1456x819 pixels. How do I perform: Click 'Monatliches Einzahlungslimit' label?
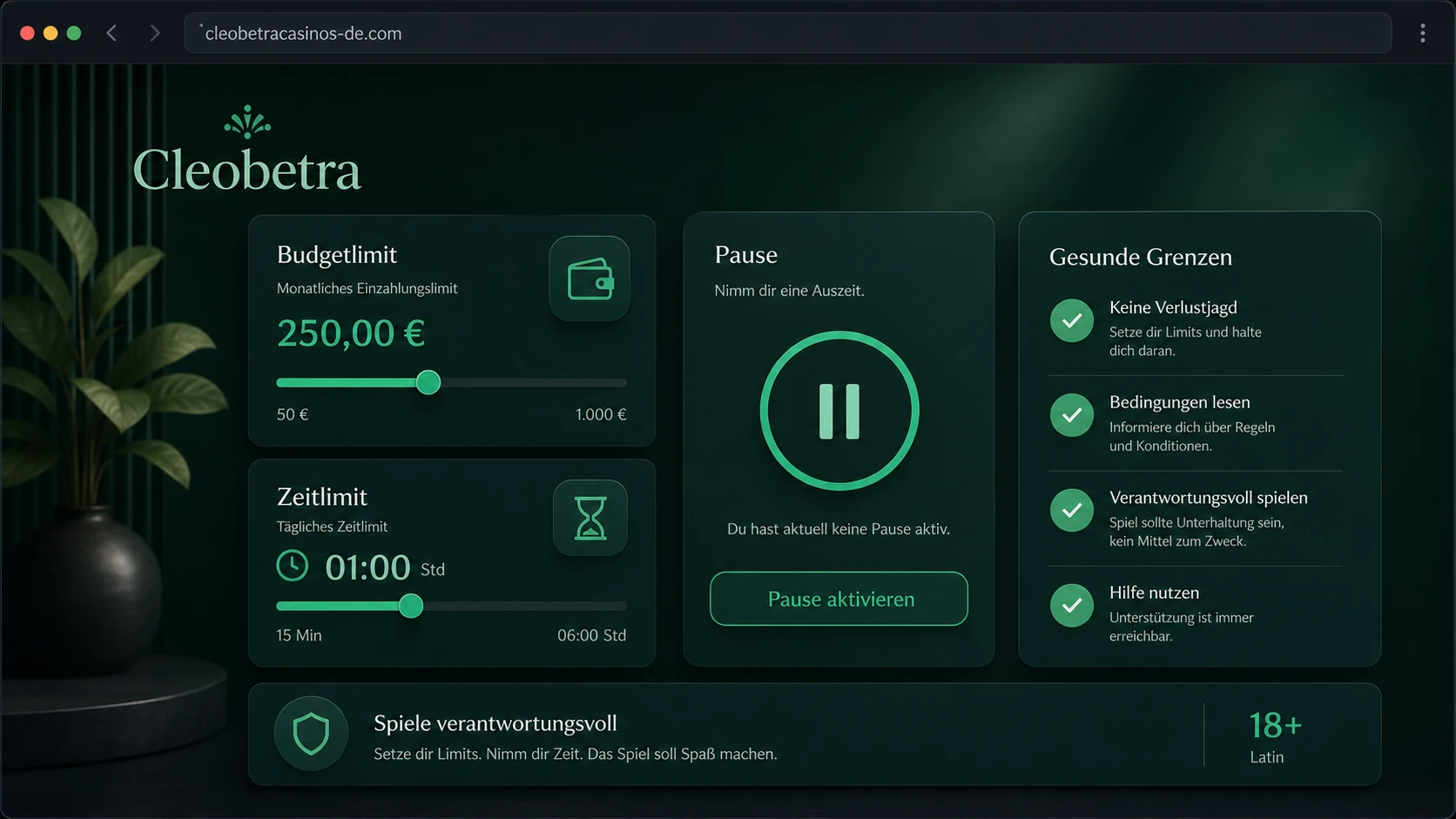tap(367, 288)
